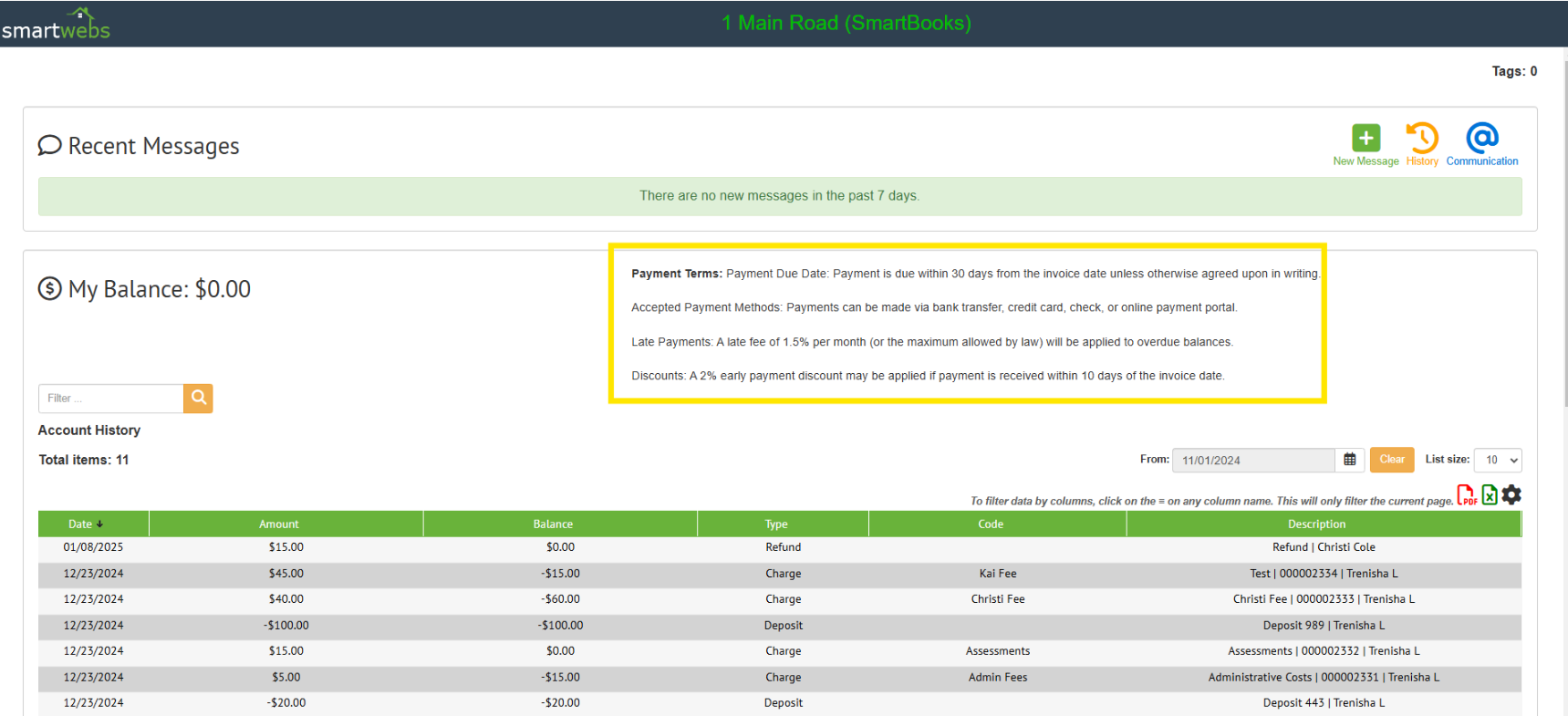Viewport: 1568px width, 716px height.
Task: Export account history to Excel
Action: tap(1489, 495)
